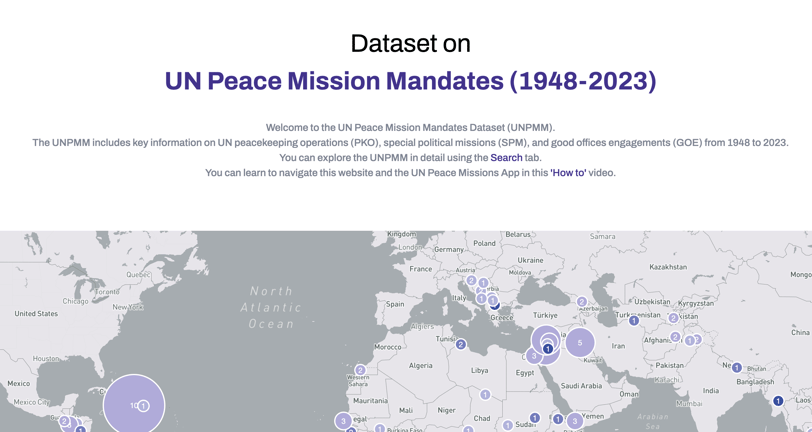Select the 3-mission cluster beside Yemen
Image resolution: width=812 pixels, height=432 pixels.
[574, 421]
